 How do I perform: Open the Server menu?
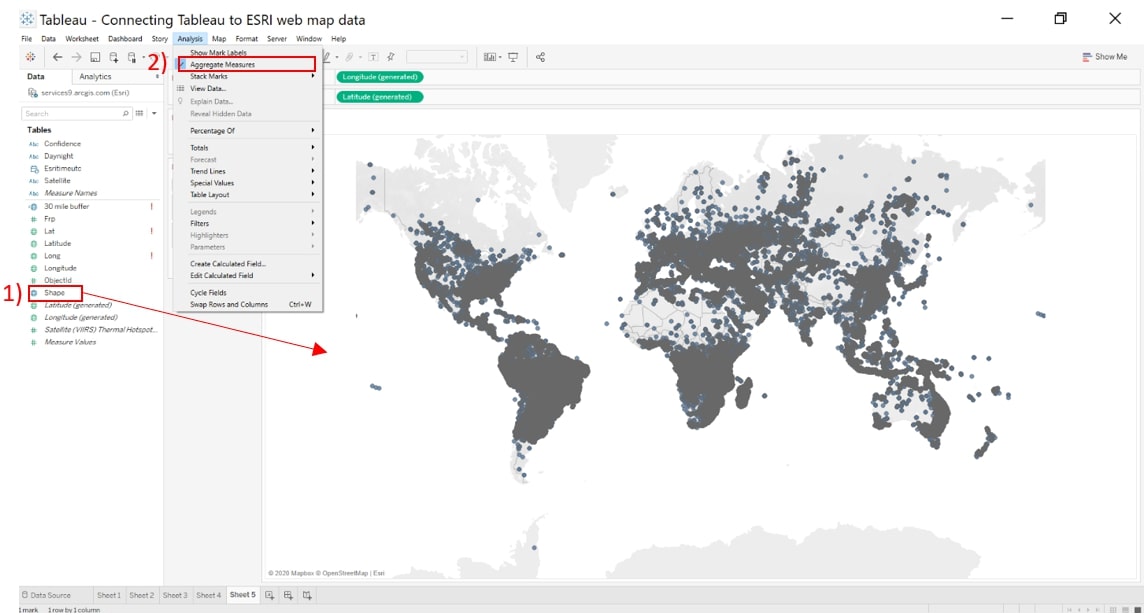pos(277,39)
